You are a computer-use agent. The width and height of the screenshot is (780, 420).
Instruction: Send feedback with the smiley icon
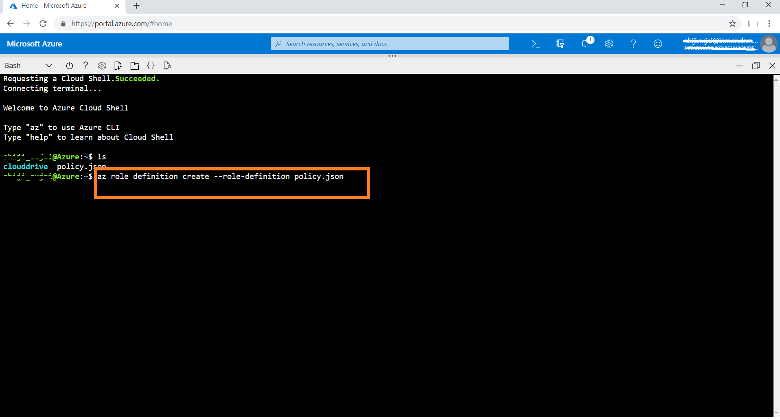tap(657, 44)
